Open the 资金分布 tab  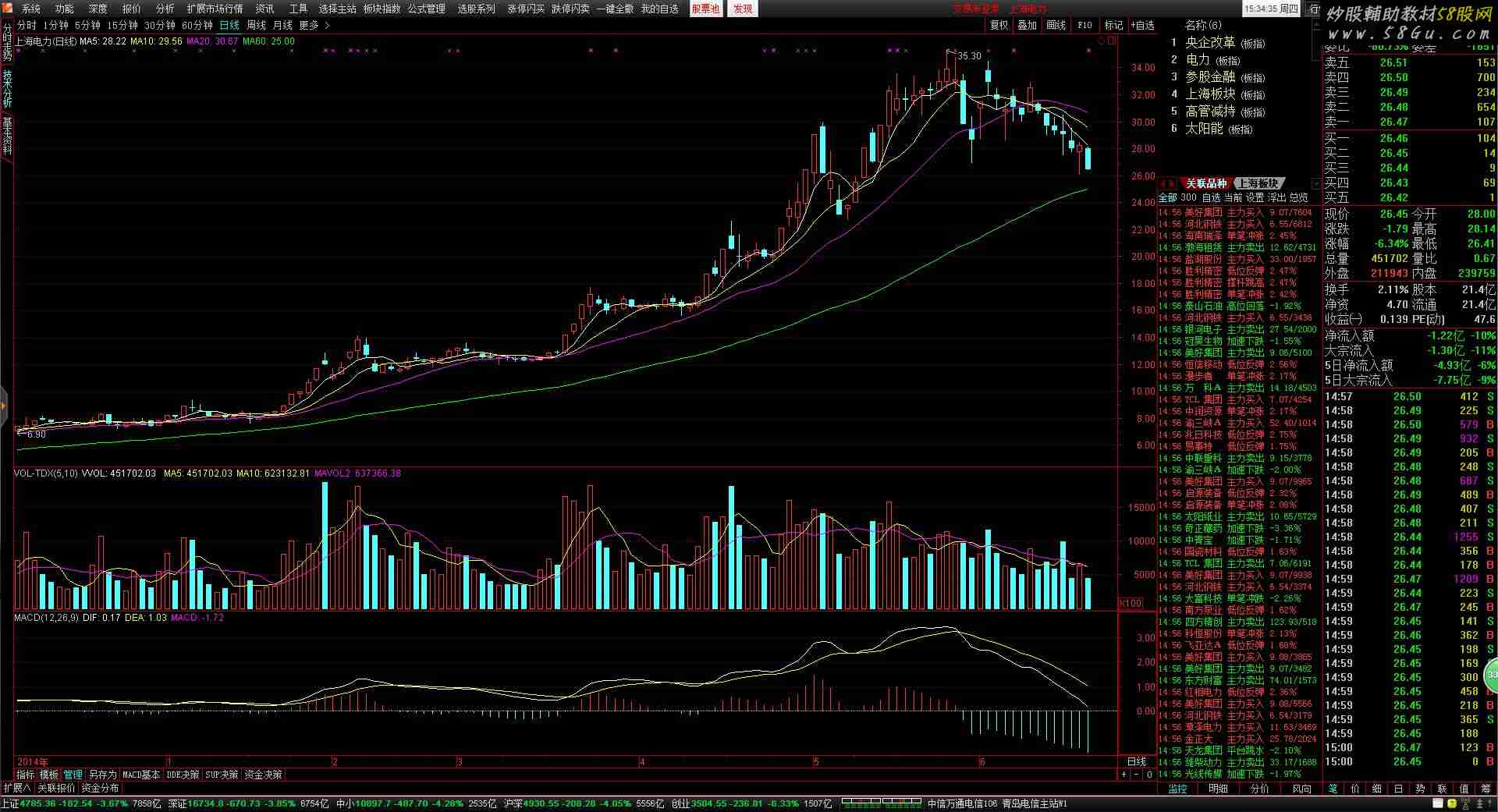(x=101, y=789)
